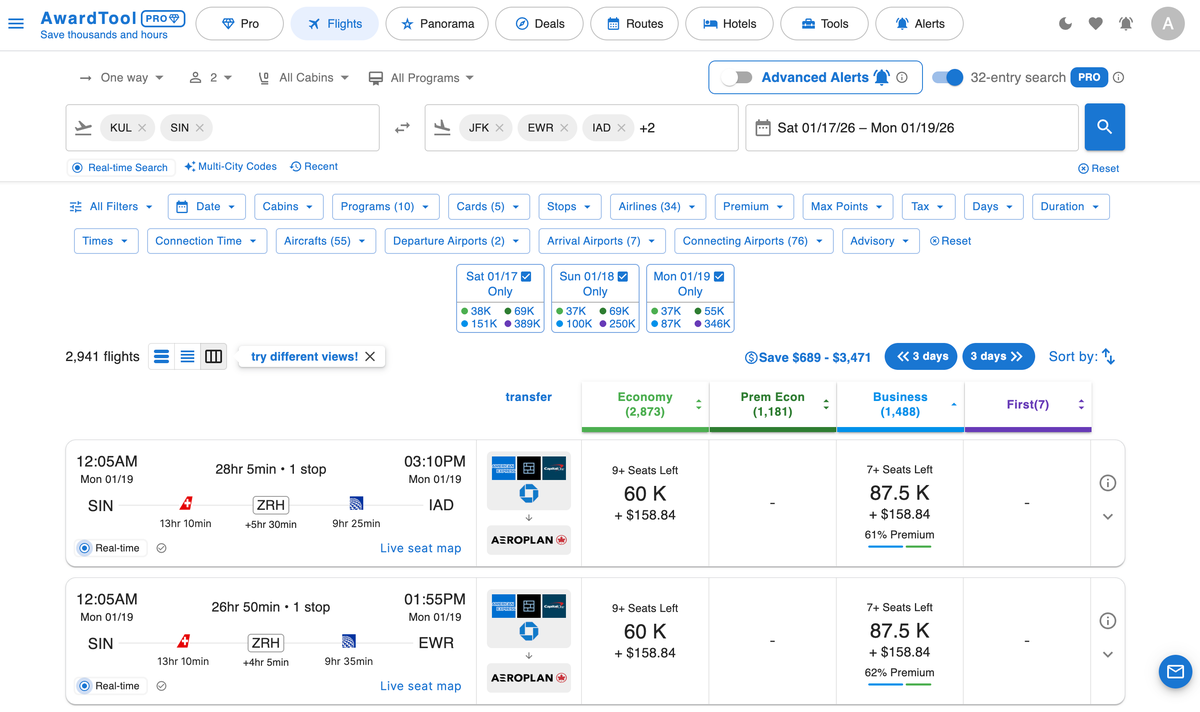Open the chat bubble in the corner

point(1175,671)
